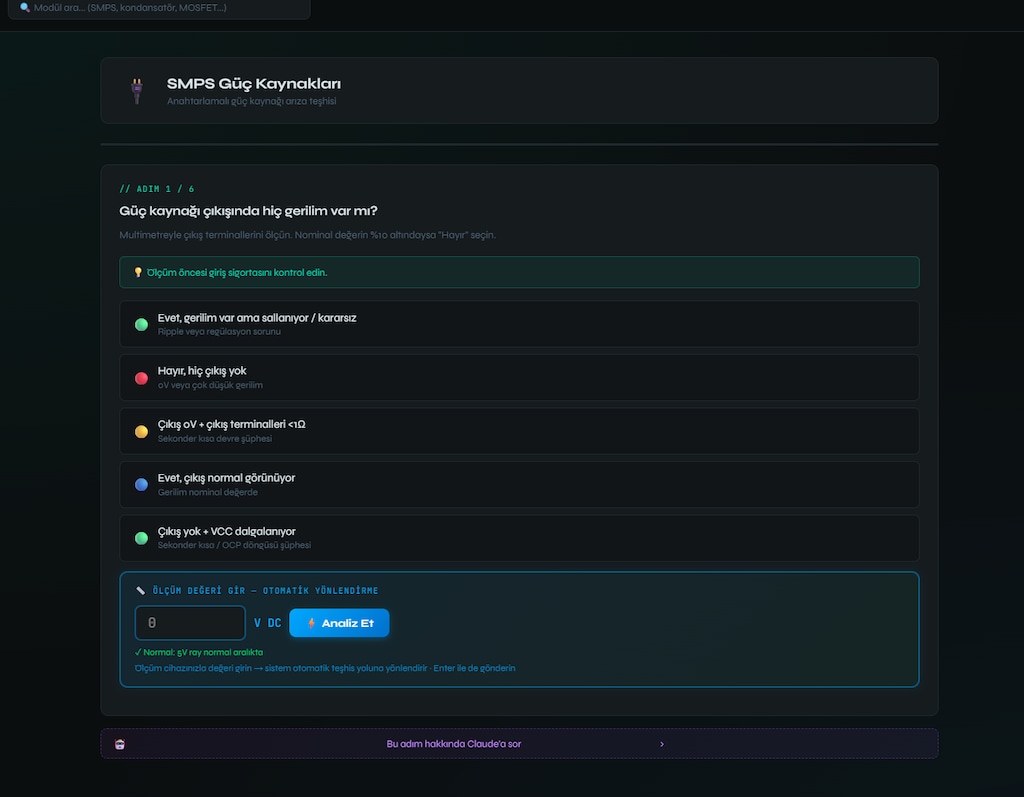
Task: Select 'Hayır, hiç çıkış yok' option
Action: tap(519, 378)
